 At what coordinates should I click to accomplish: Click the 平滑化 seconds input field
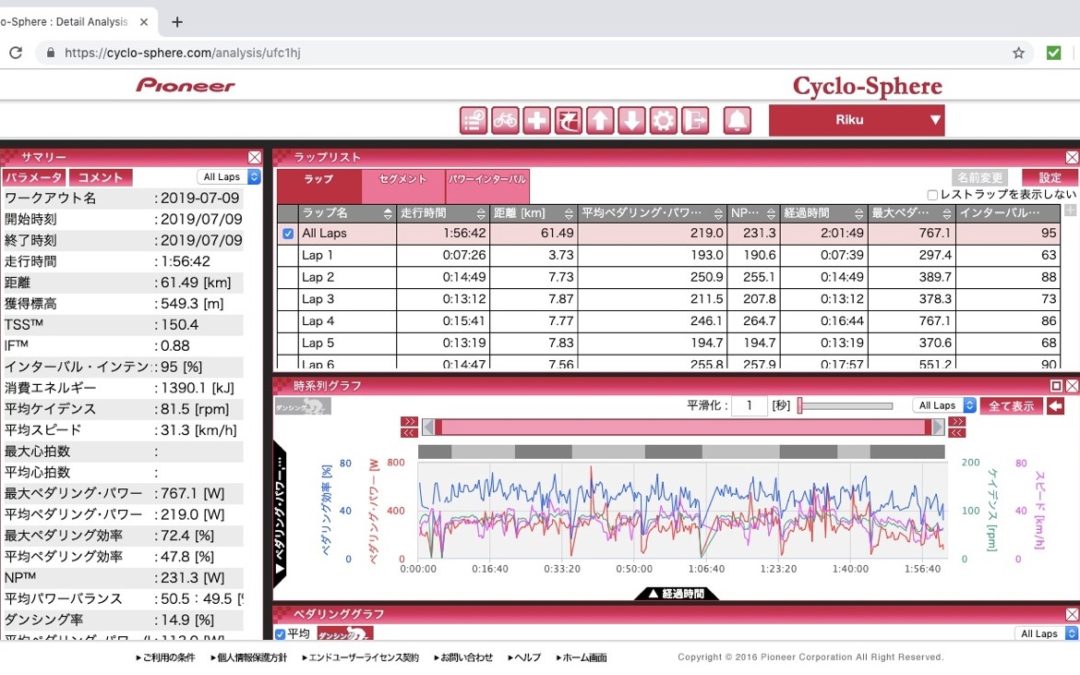click(748, 406)
